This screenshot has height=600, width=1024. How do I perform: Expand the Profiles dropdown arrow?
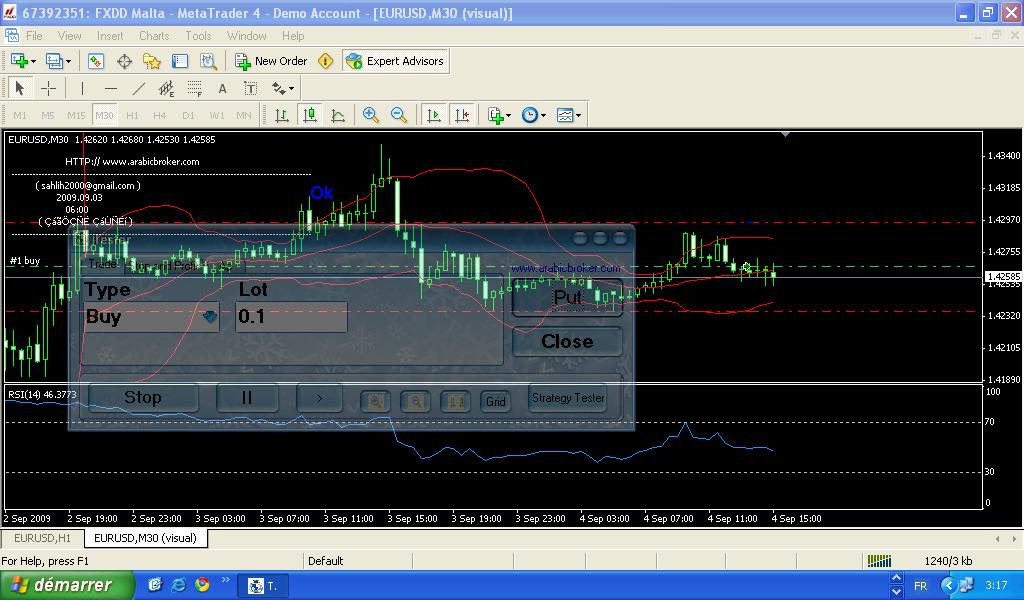click(68, 61)
